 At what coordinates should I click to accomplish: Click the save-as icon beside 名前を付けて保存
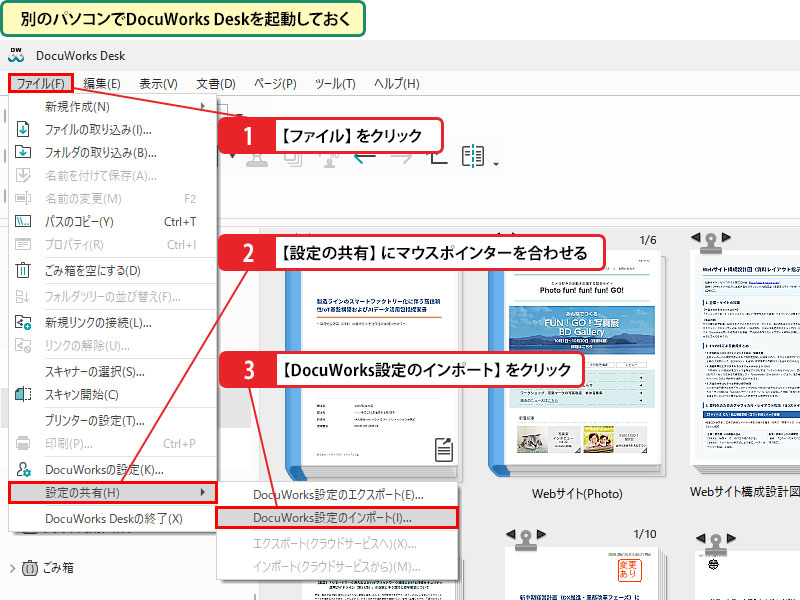click(23, 176)
